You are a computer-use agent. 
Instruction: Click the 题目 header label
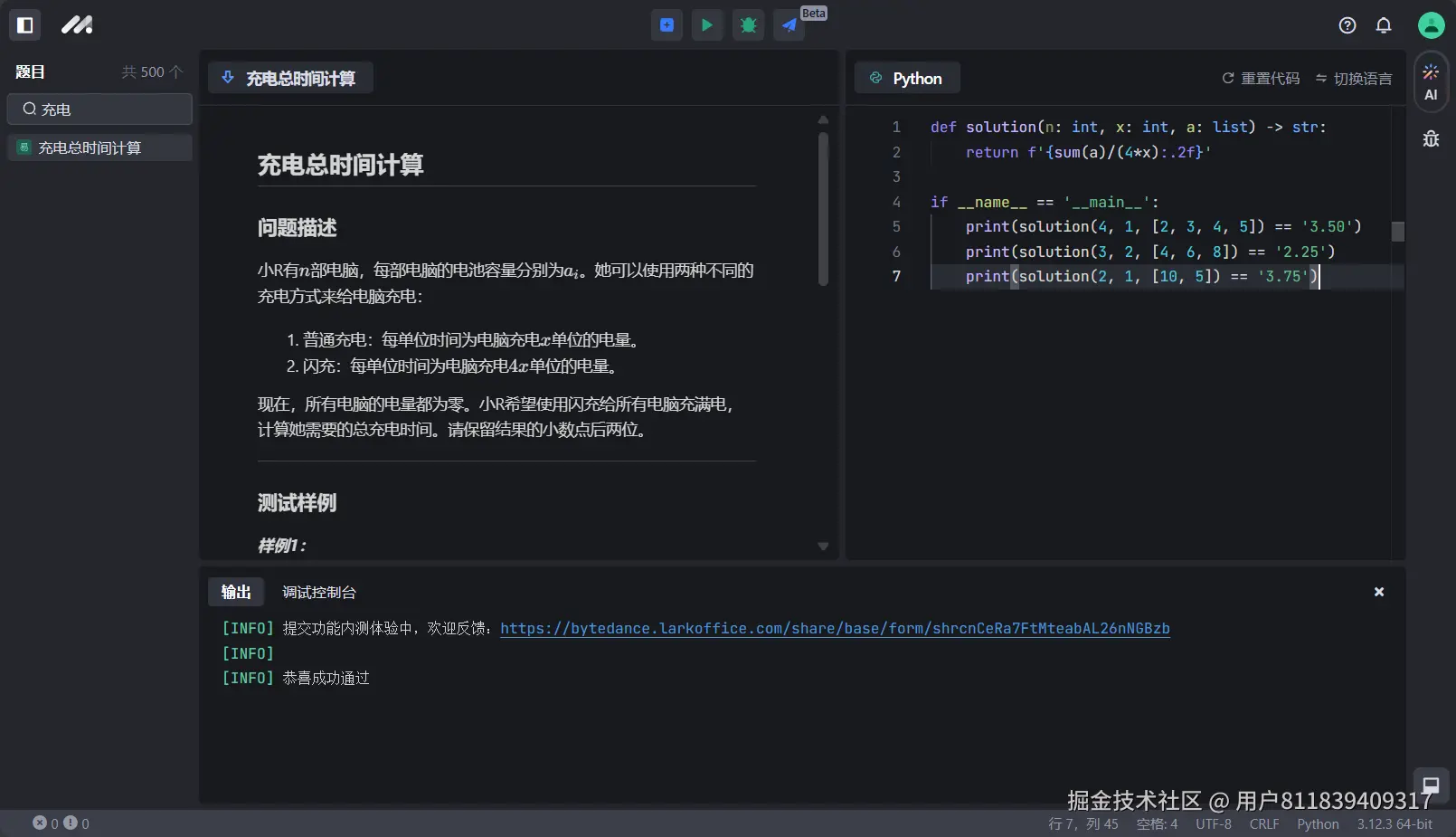coord(30,71)
